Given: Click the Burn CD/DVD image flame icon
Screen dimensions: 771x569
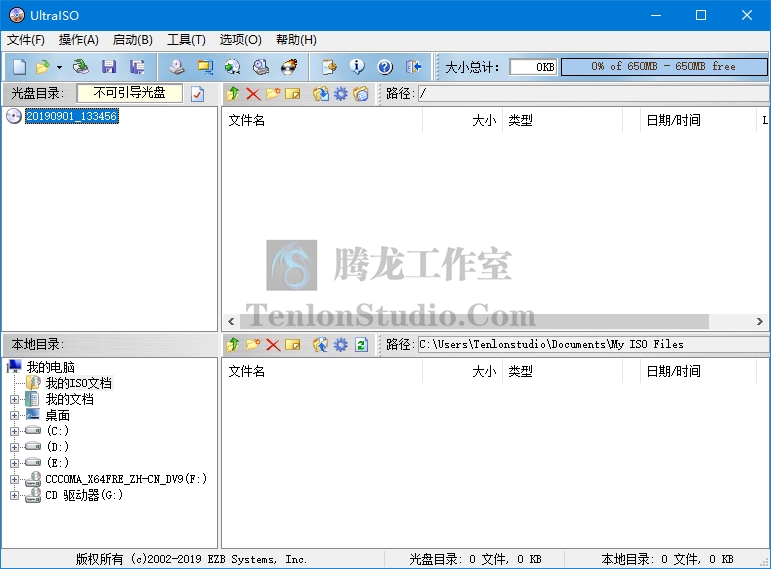Looking at the screenshot, I should click(x=289, y=66).
